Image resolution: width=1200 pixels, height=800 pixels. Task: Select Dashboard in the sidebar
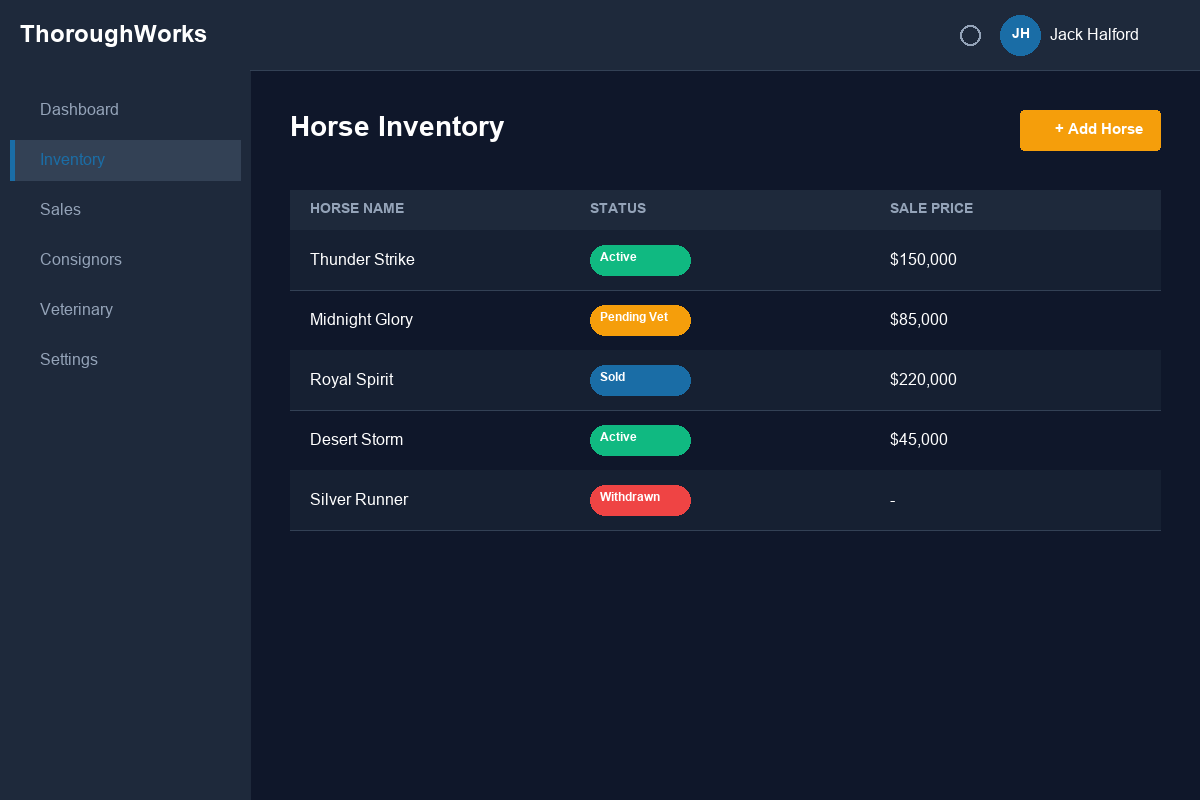coord(79,110)
